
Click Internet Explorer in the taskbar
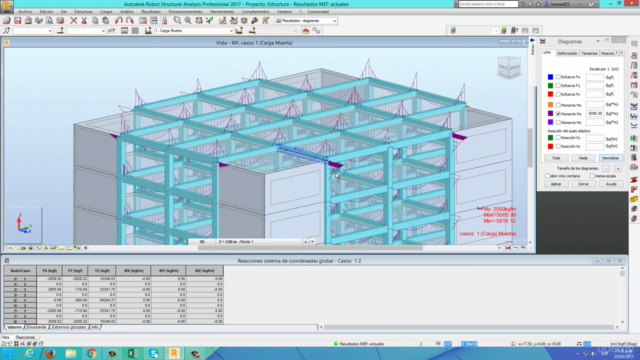tap(29, 353)
